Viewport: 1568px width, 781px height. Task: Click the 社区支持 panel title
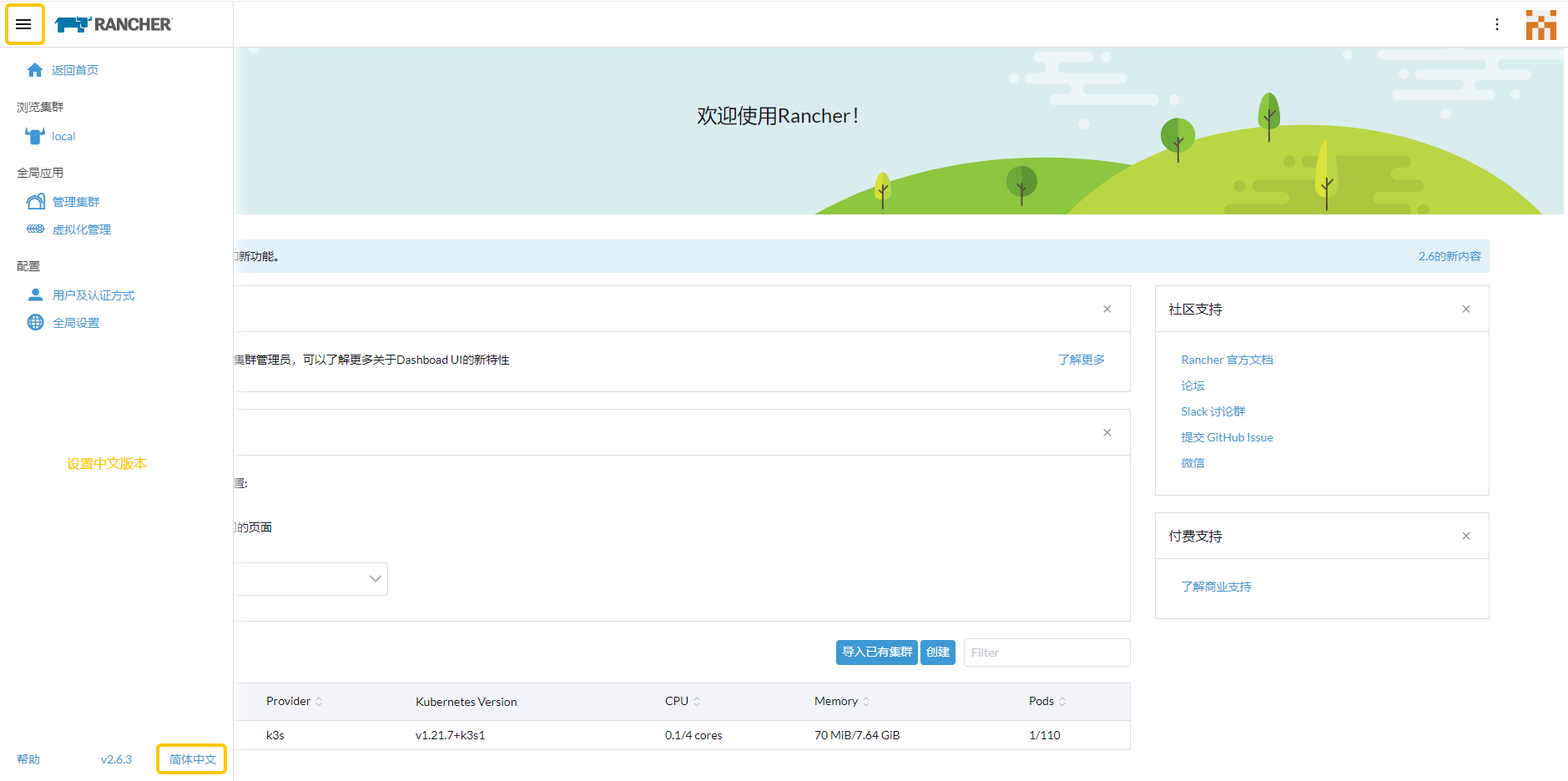pos(1195,310)
